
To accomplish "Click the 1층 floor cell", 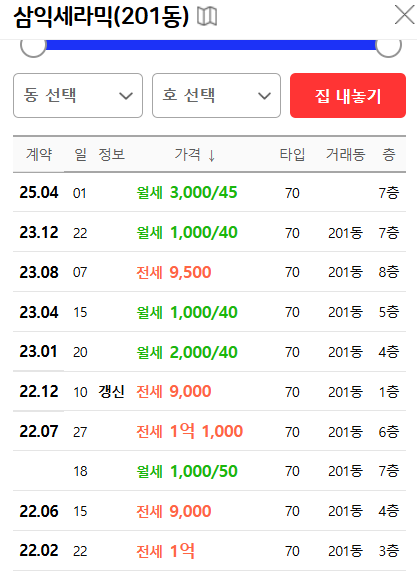I will [x=389, y=392].
